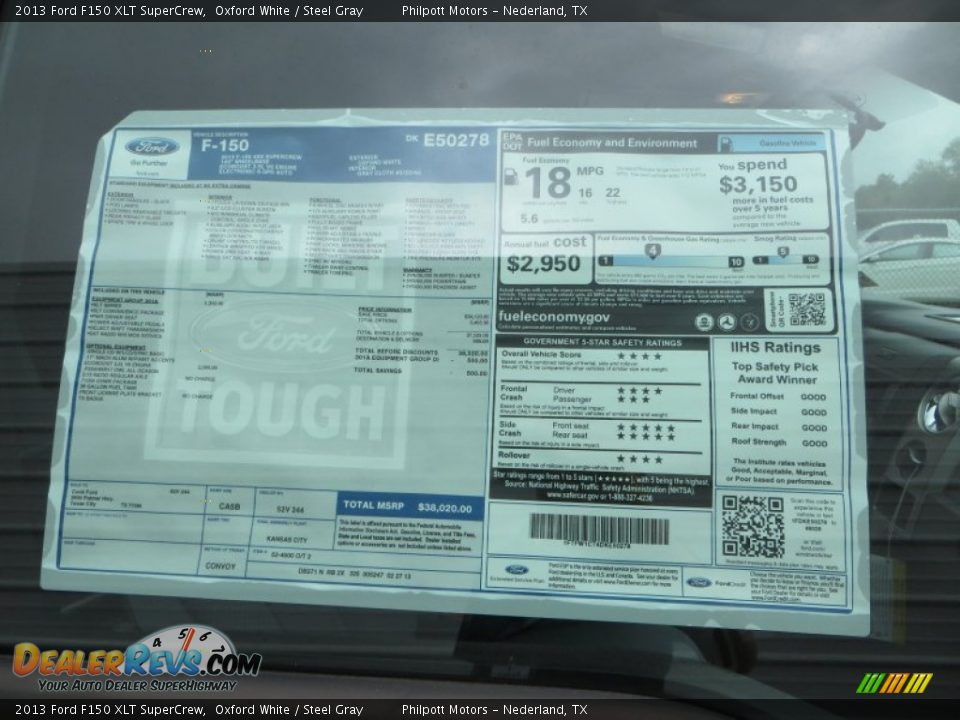
Task: Toggle the Smog Rating scale value 10
Action: (810, 259)
